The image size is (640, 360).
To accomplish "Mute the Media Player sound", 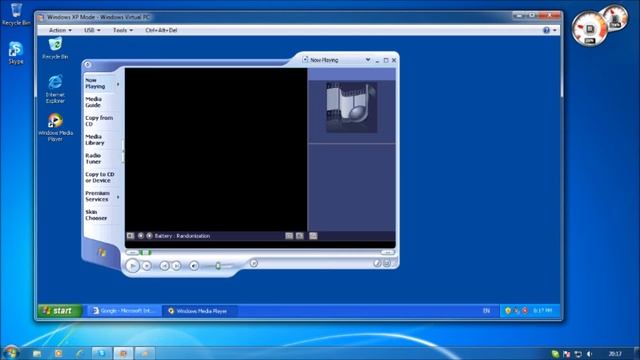I will [194, 266].
